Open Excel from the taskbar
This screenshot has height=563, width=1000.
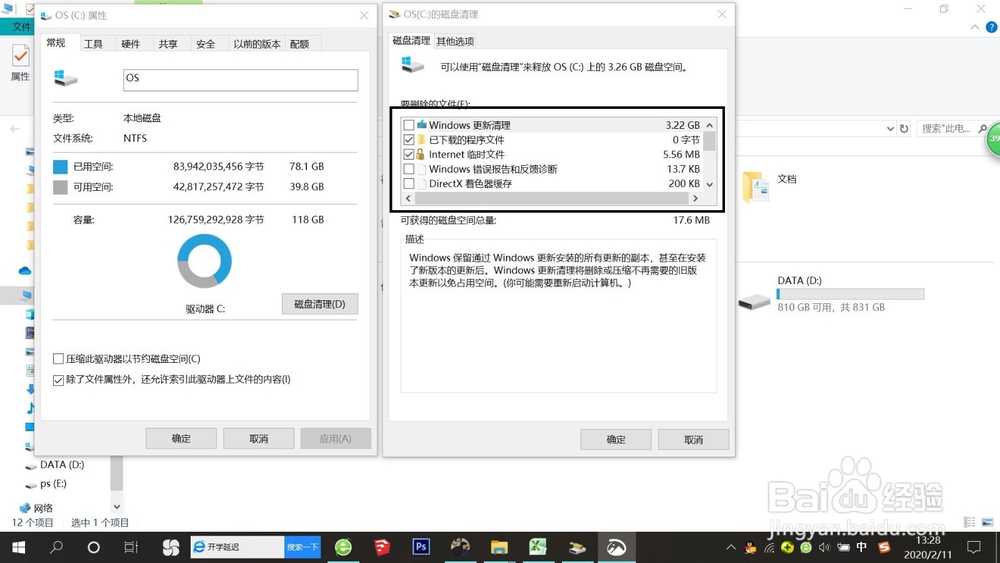[538, 547]
